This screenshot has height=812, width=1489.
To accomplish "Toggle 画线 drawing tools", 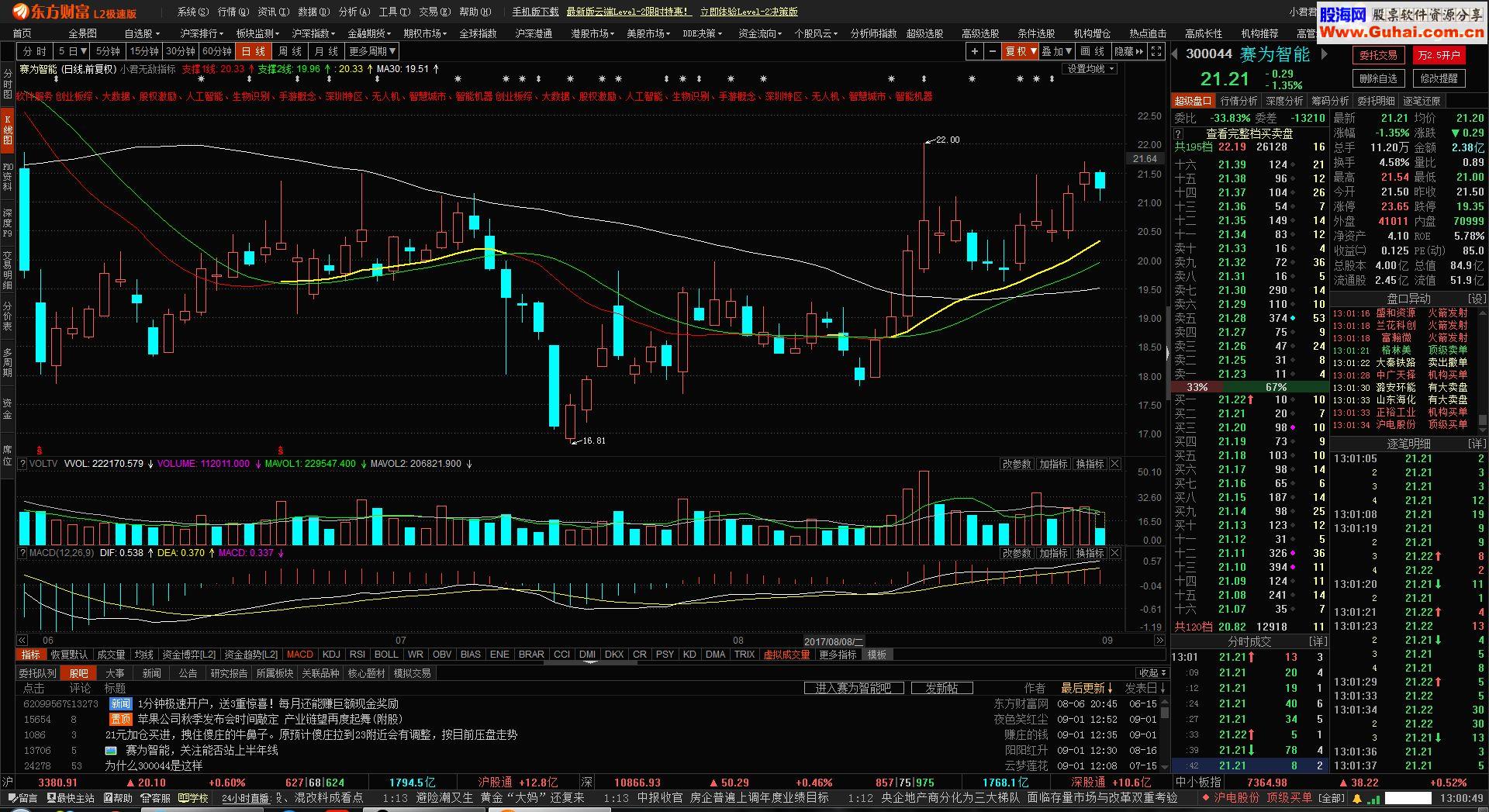I will point(1093,51).
